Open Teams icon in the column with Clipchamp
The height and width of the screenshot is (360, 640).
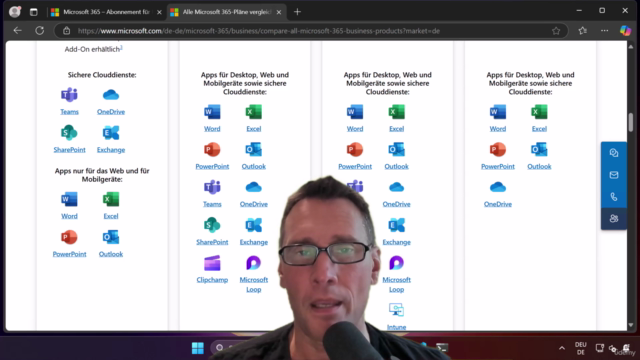[x=212, y=187]
